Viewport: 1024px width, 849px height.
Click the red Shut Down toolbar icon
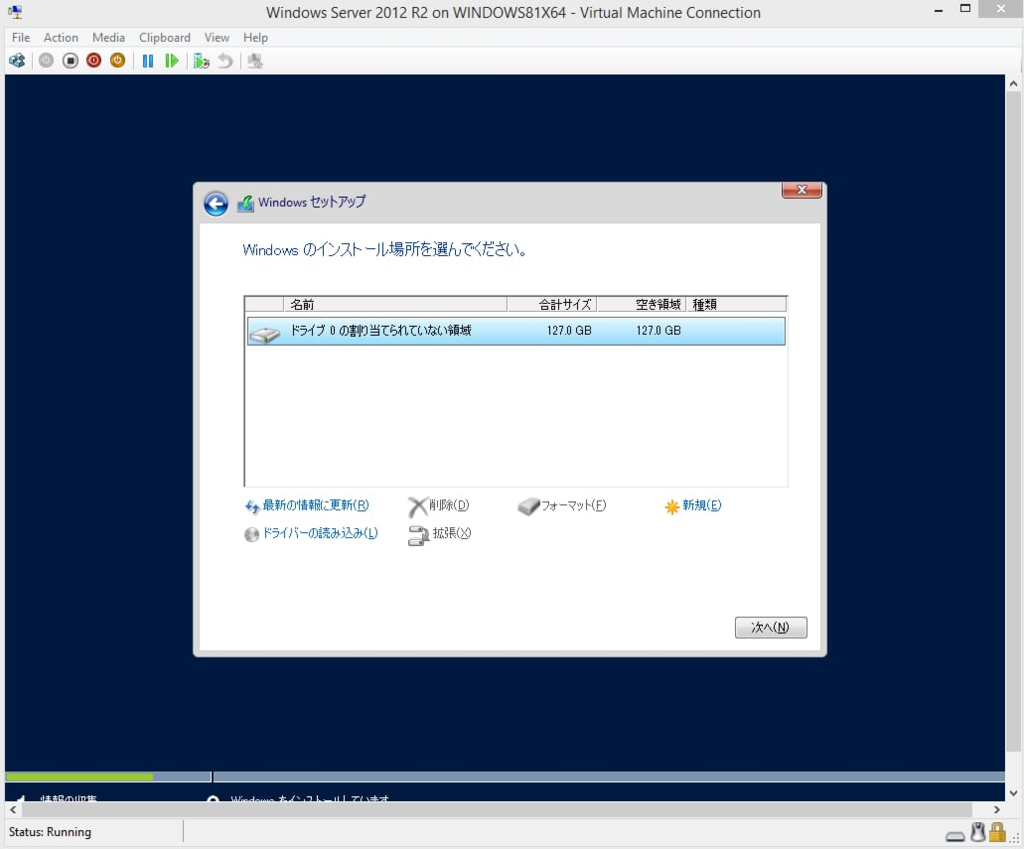click(93, 61)
